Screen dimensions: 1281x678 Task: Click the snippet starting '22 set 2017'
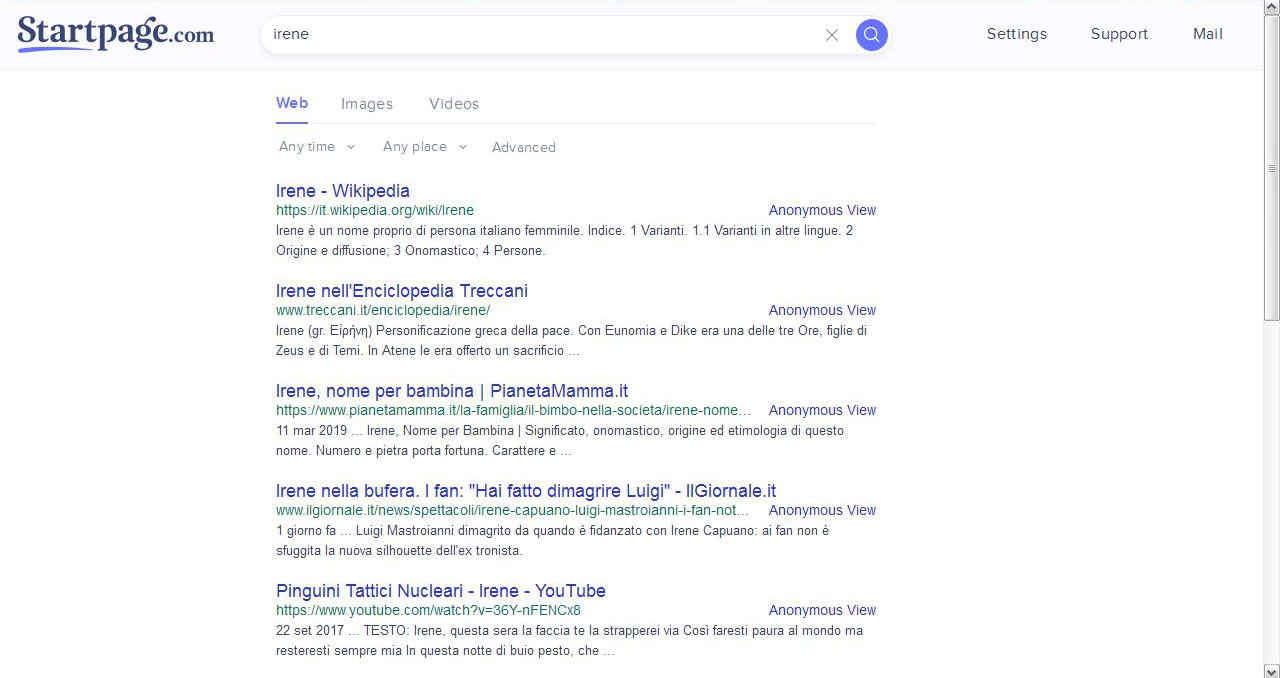[x=569, y=641]
